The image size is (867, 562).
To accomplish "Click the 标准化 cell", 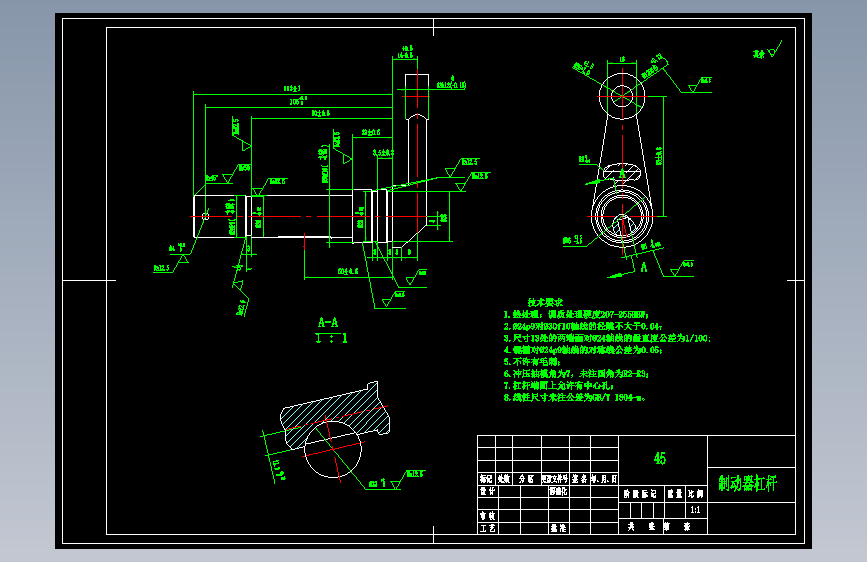I will click(x=558, y=491).
